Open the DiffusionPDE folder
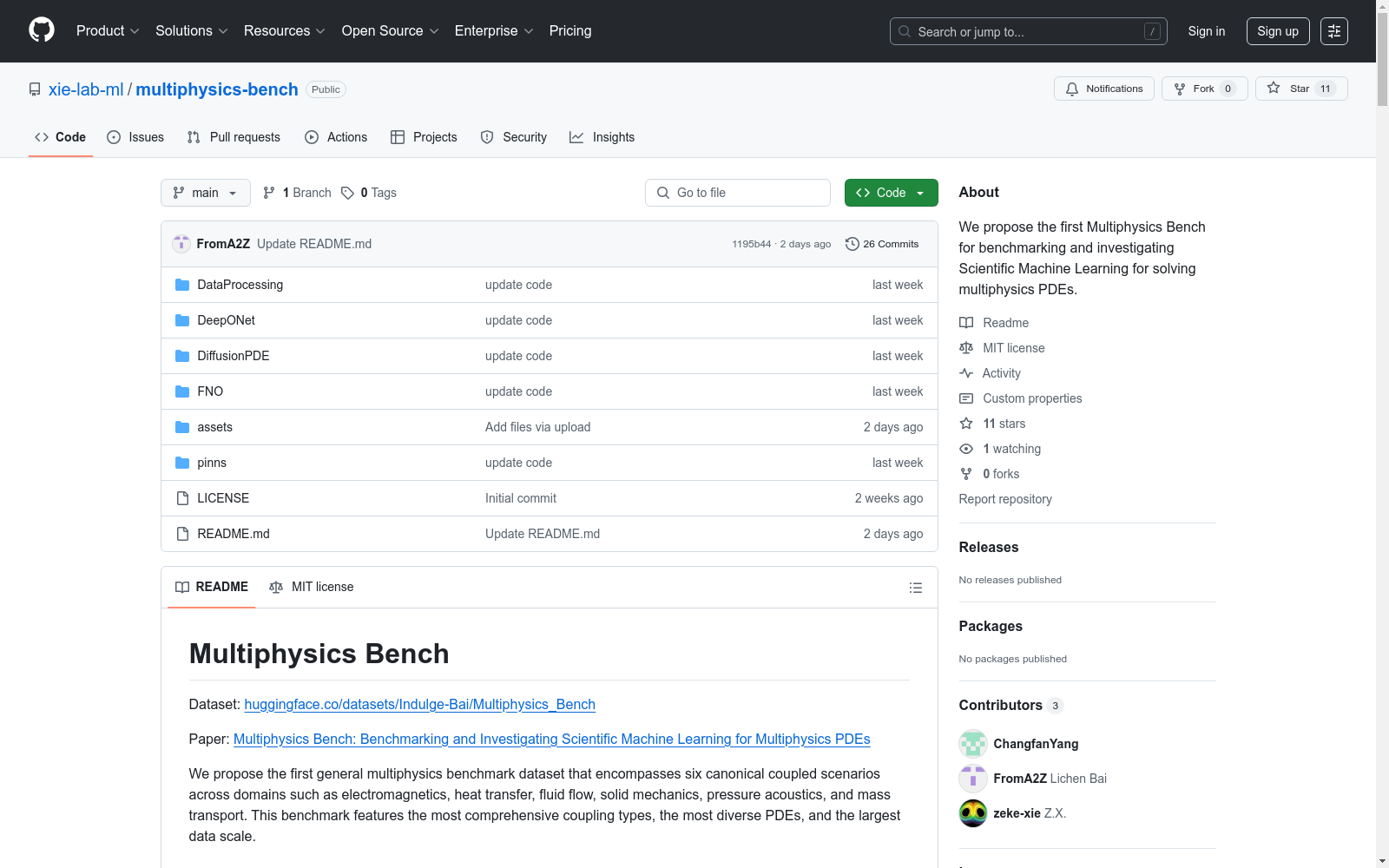1389x868 pixels. tap(234, 356)
